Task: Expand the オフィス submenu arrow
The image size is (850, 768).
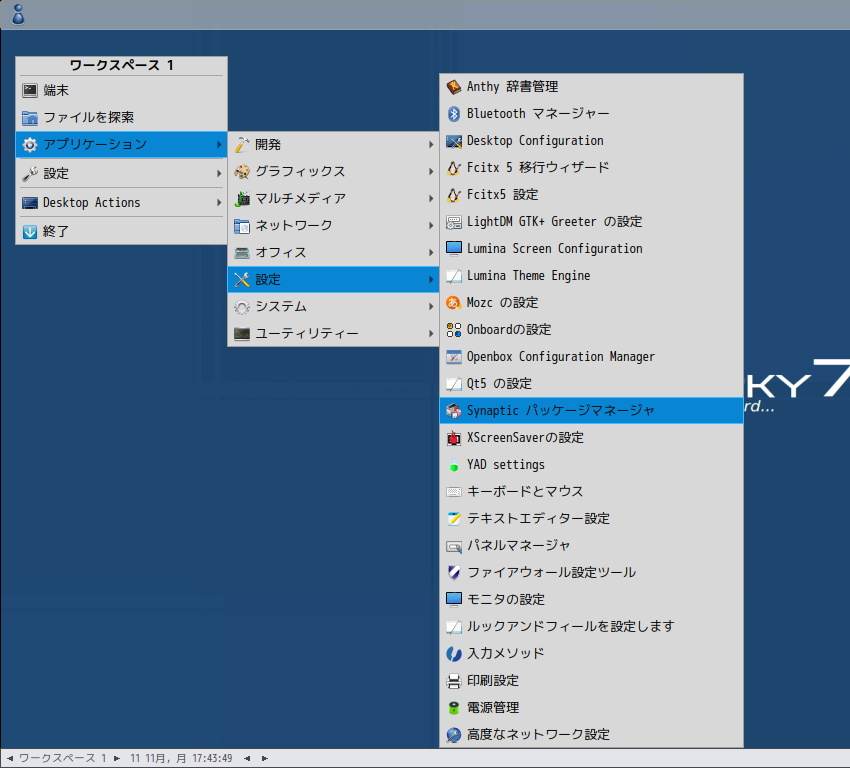Action: [x=431, y=253]
